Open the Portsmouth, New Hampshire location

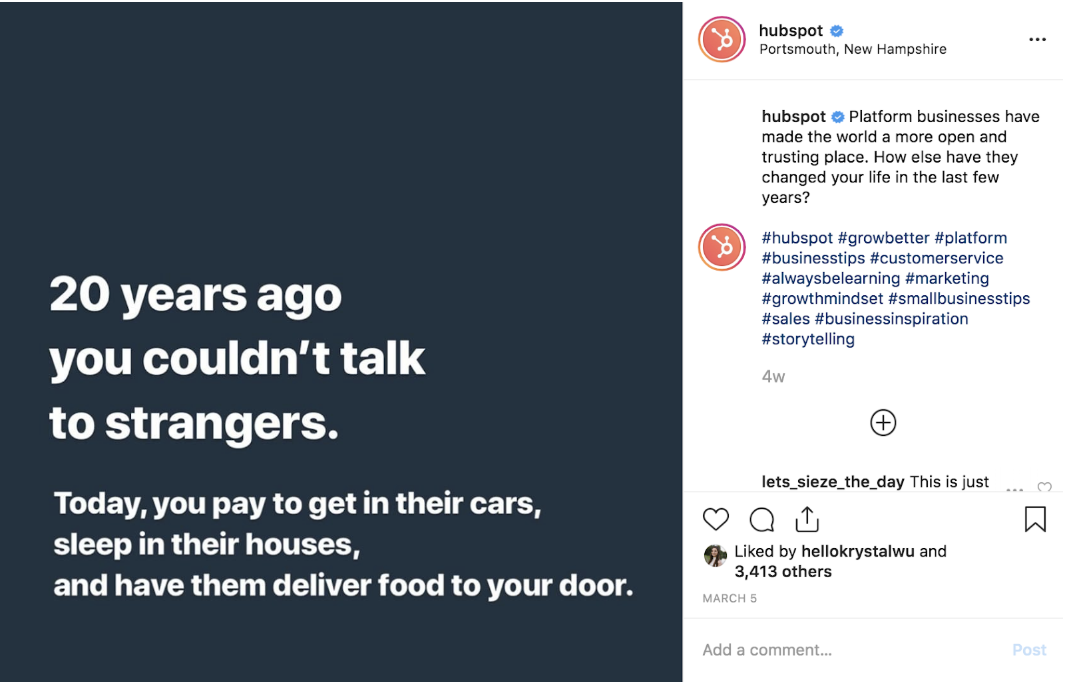coord(853,49)
